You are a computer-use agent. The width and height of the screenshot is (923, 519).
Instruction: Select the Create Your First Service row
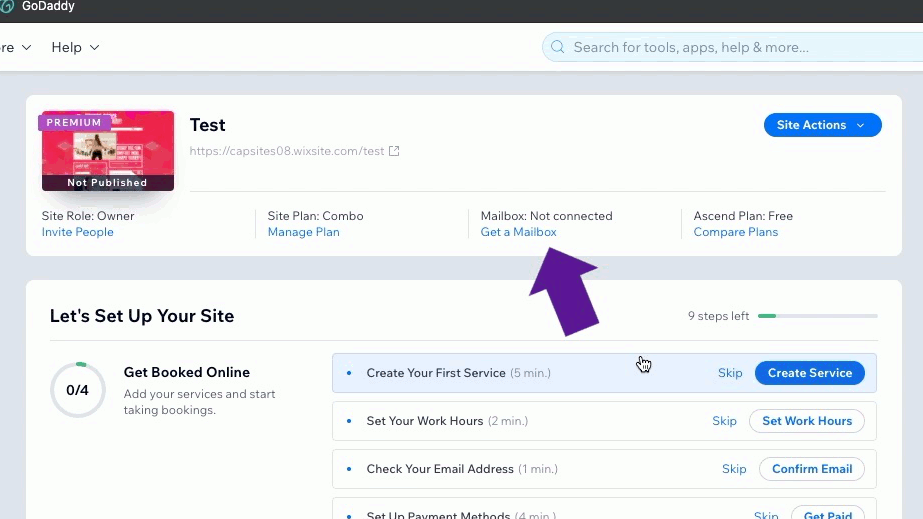[605, 373]
